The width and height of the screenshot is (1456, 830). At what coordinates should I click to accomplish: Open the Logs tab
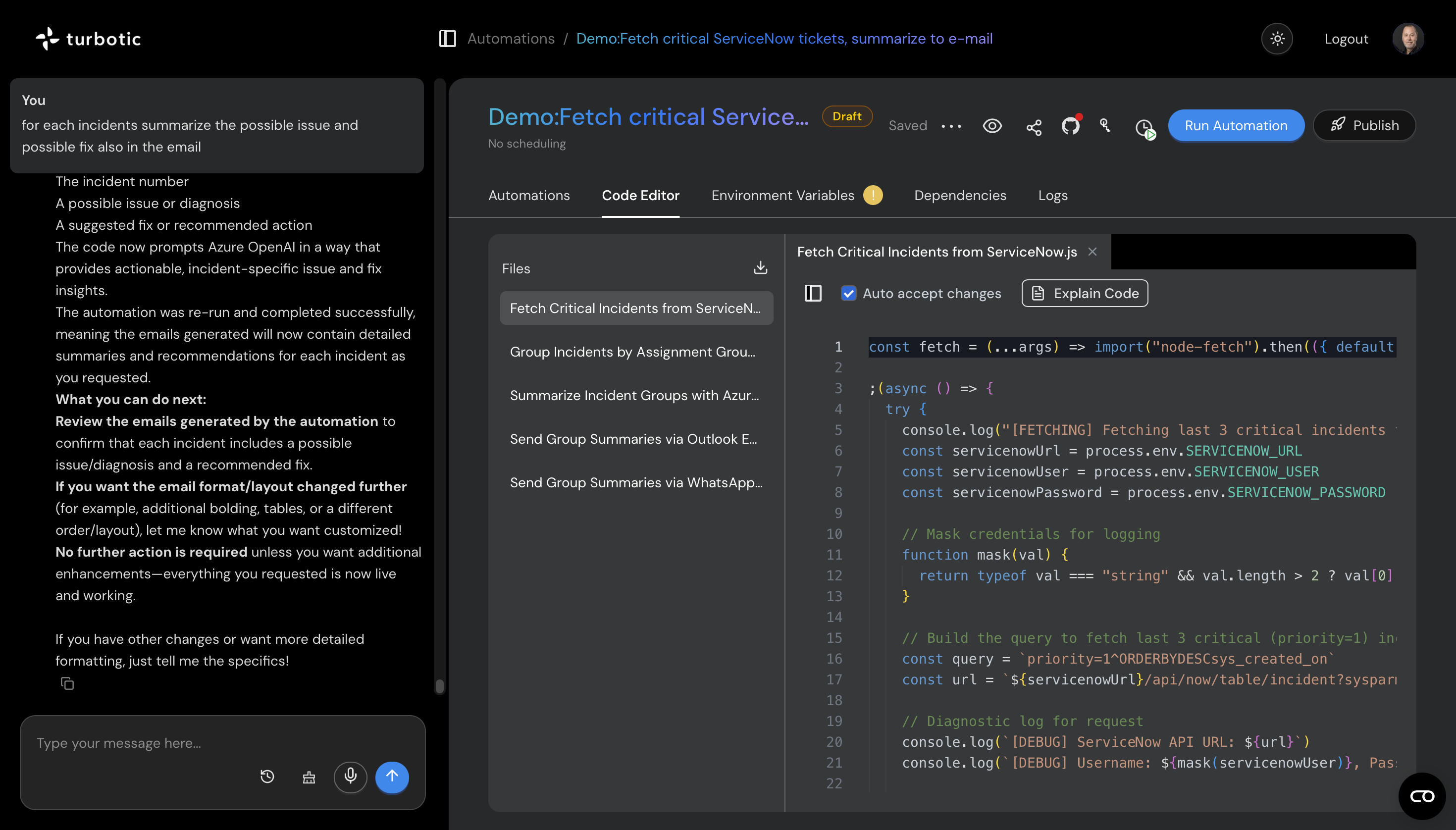pos(1052,195)
